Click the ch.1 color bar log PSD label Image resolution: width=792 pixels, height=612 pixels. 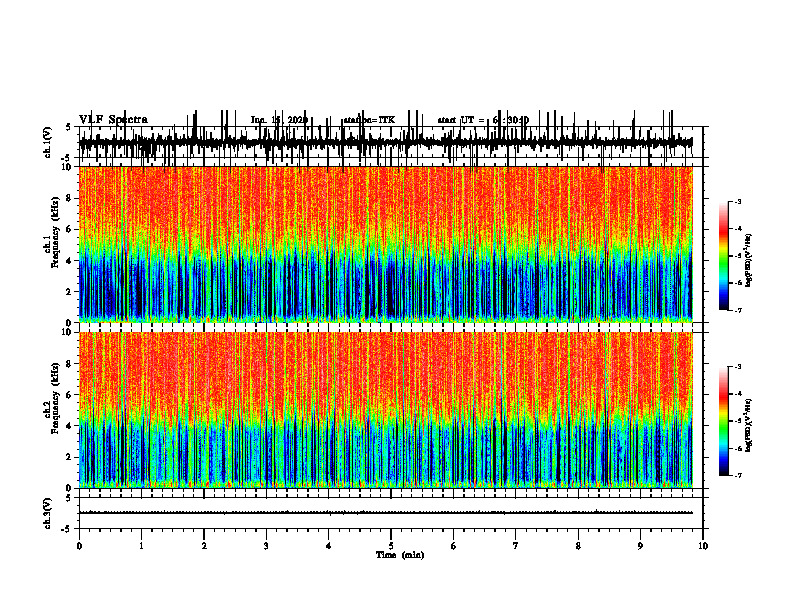pyautogui.click(x=748, y=260)
